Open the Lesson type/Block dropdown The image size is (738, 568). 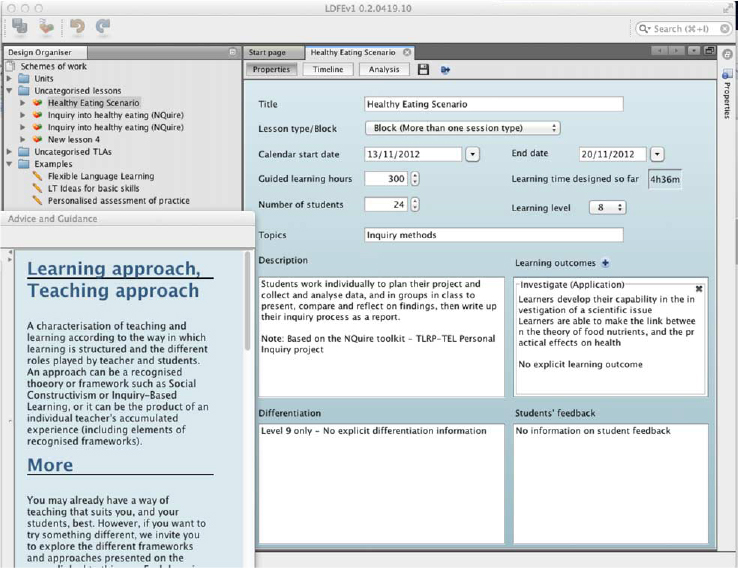point(462,128)
